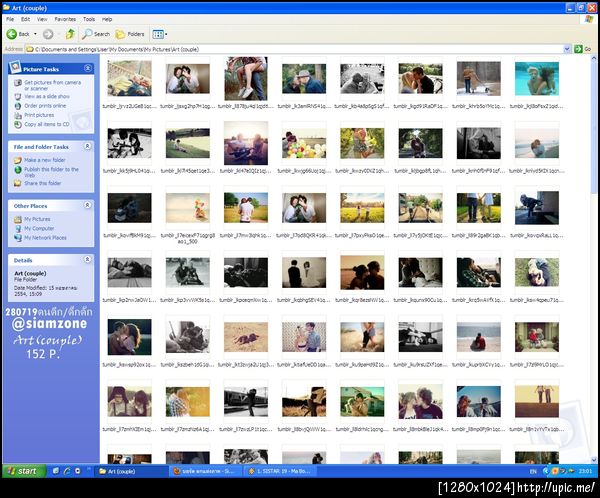Screen dimensions: 600x498
Task: Collapse the Details panel
Action: click(88, 260)
